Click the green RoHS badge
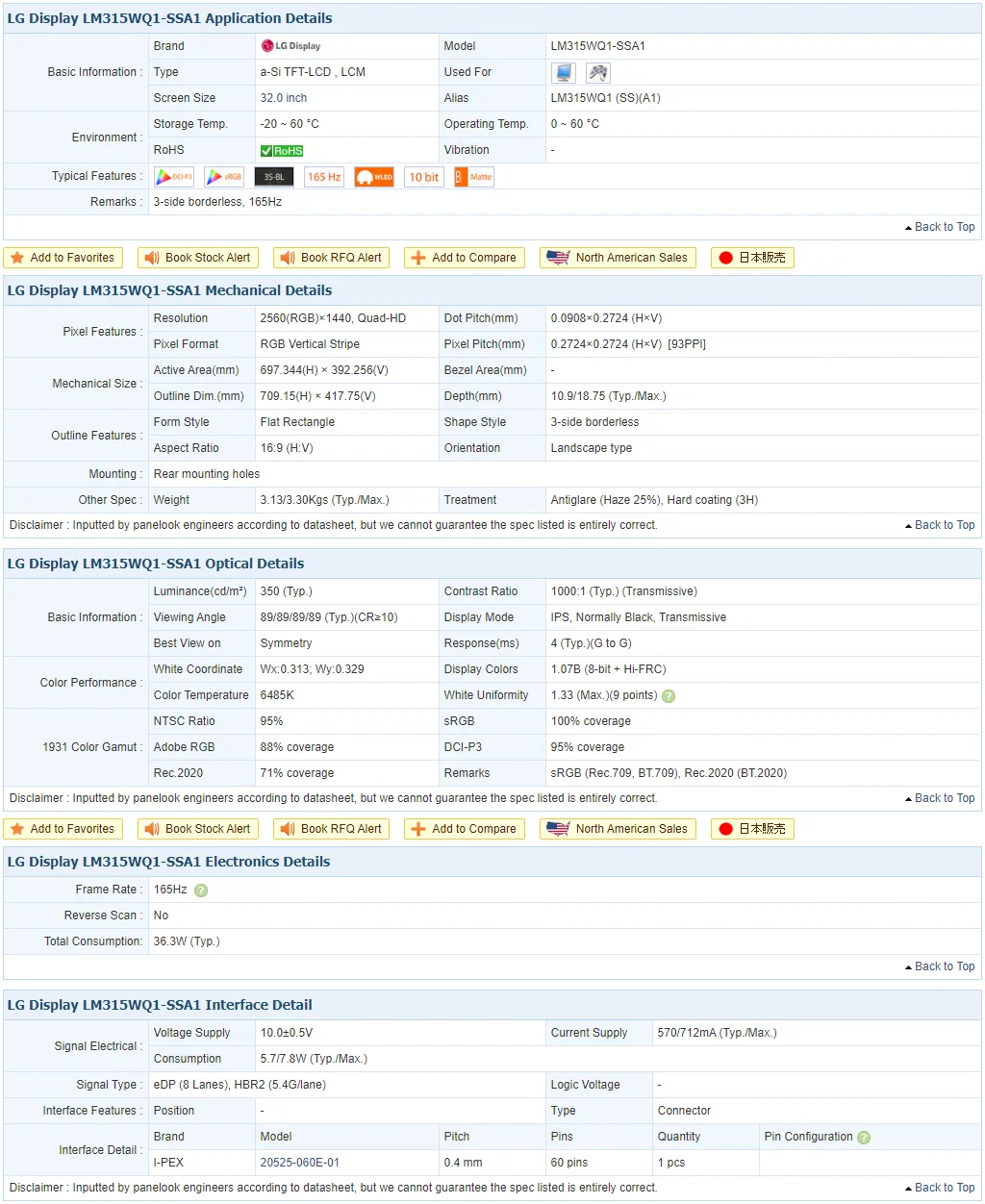Image resolution: width=985 pixels, height=1204 pixels. 282,151
